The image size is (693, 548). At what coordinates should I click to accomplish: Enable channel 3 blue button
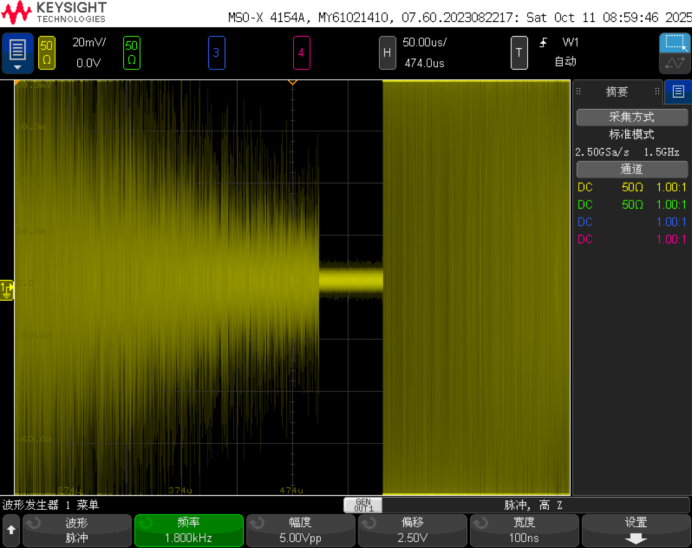click(x=215, y=53)
